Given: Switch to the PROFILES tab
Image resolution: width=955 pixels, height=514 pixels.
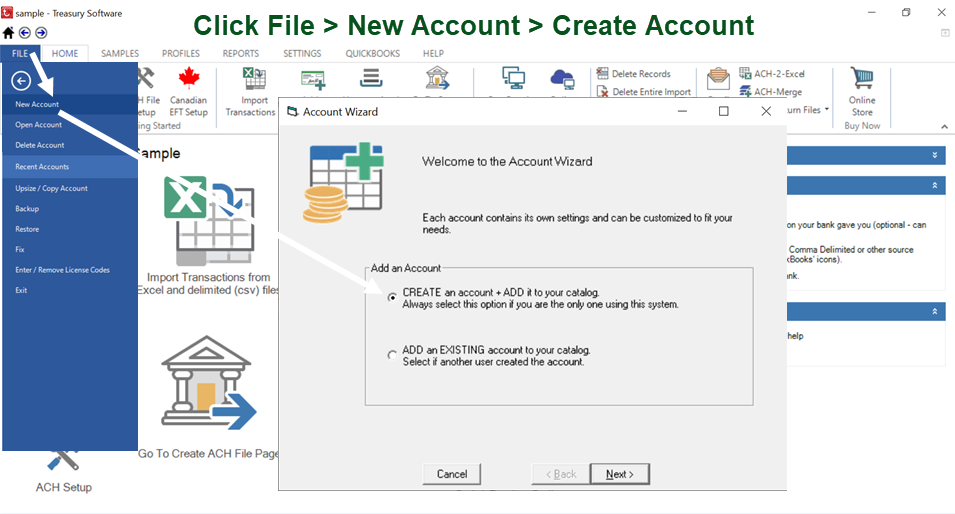Looking at the screenshot, I should click(181, 54).
